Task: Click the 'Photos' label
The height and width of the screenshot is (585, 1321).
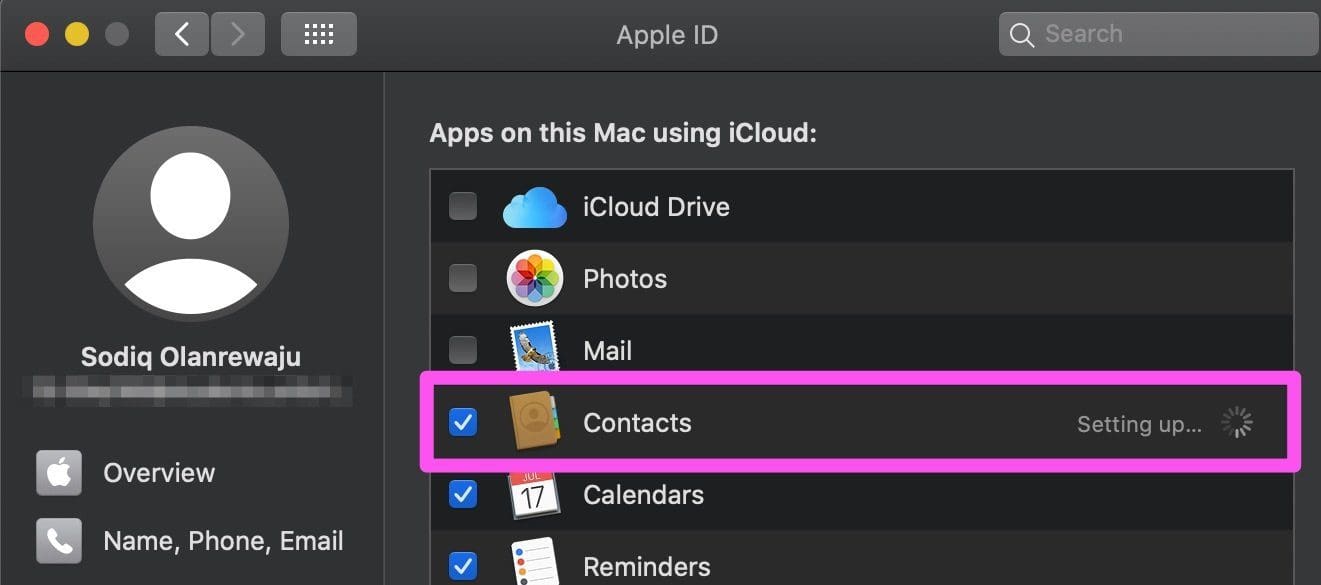Action: click(625, 279)
